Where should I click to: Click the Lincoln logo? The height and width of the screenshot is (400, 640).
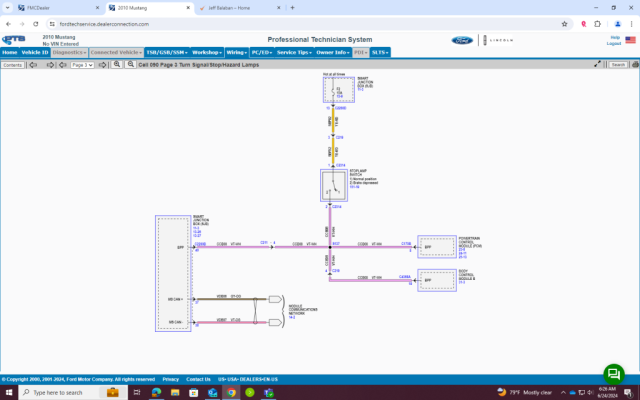[498, 40]
